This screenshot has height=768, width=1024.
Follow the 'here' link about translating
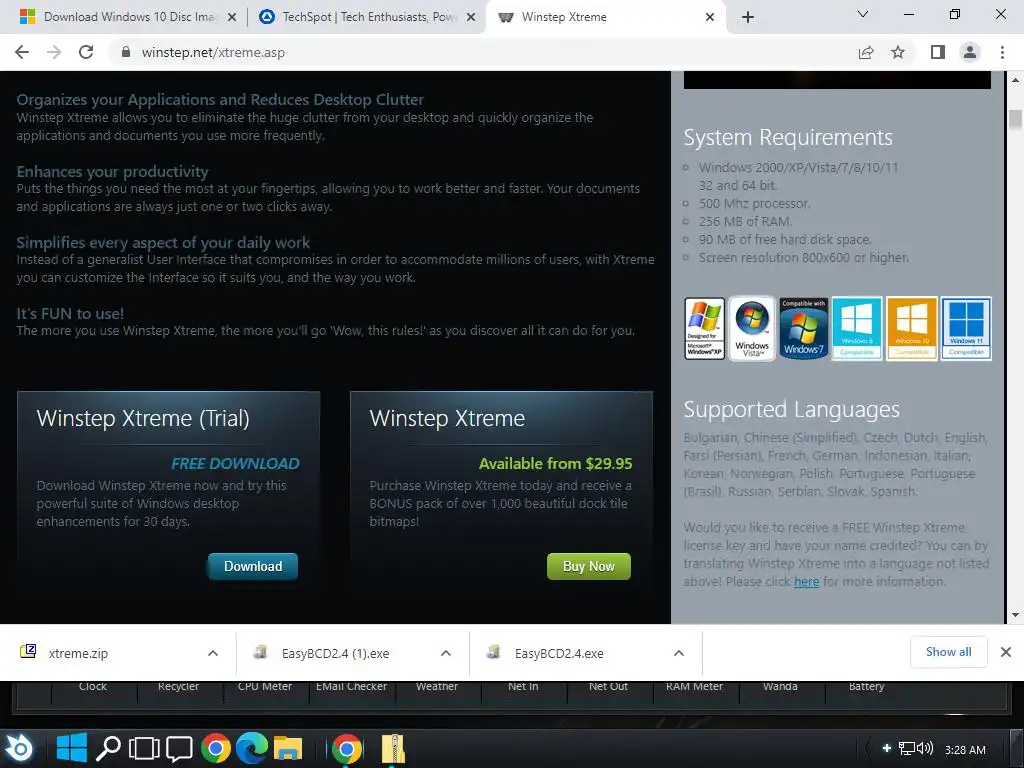pyautogui.click(x=807, y=581)
